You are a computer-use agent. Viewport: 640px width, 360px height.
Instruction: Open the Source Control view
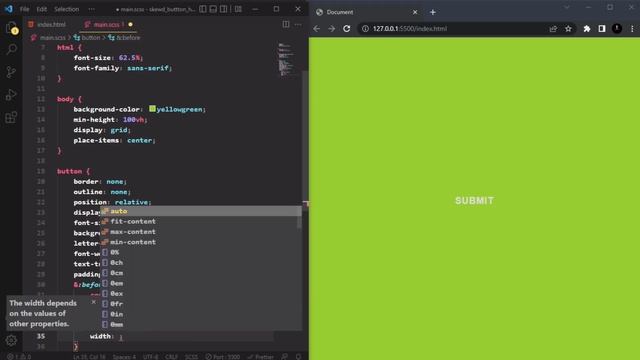11,72
